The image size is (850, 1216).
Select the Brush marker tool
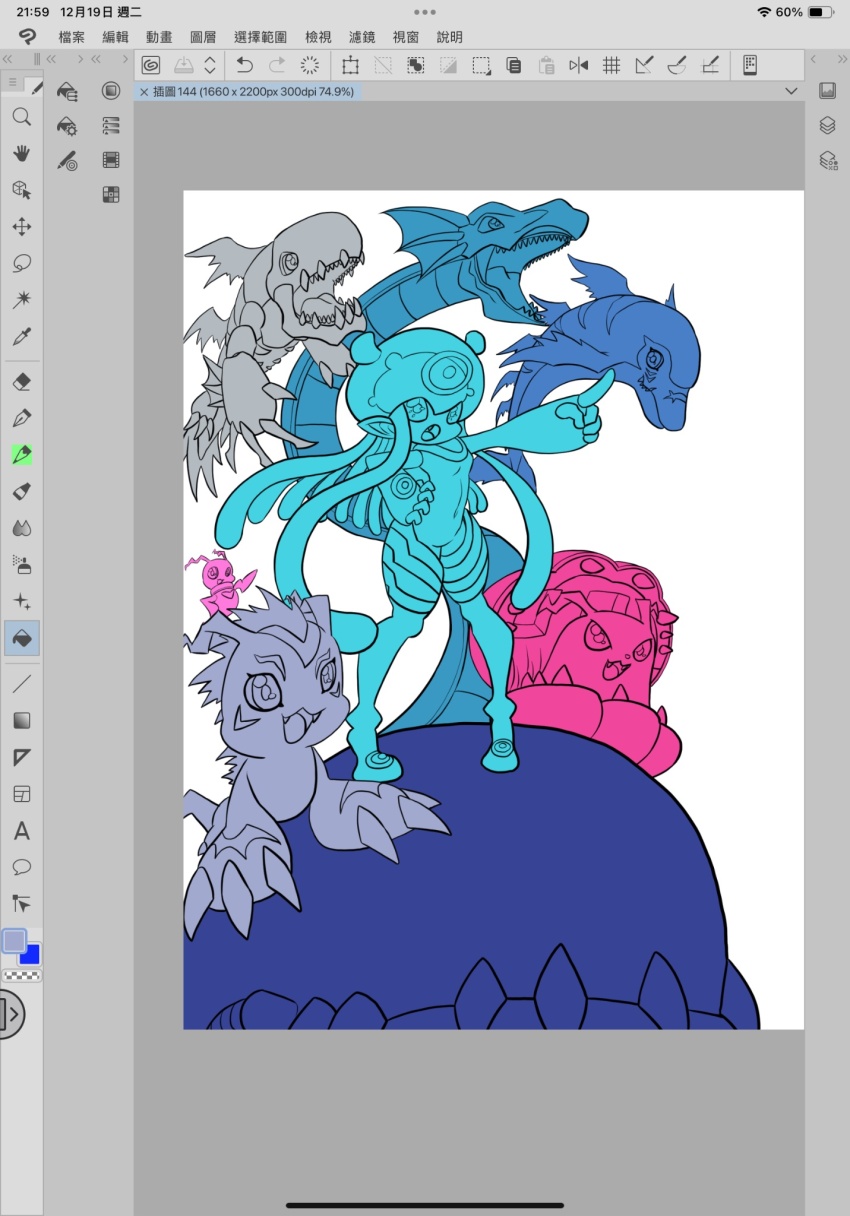pyautogui.click(x=21, y=491)
